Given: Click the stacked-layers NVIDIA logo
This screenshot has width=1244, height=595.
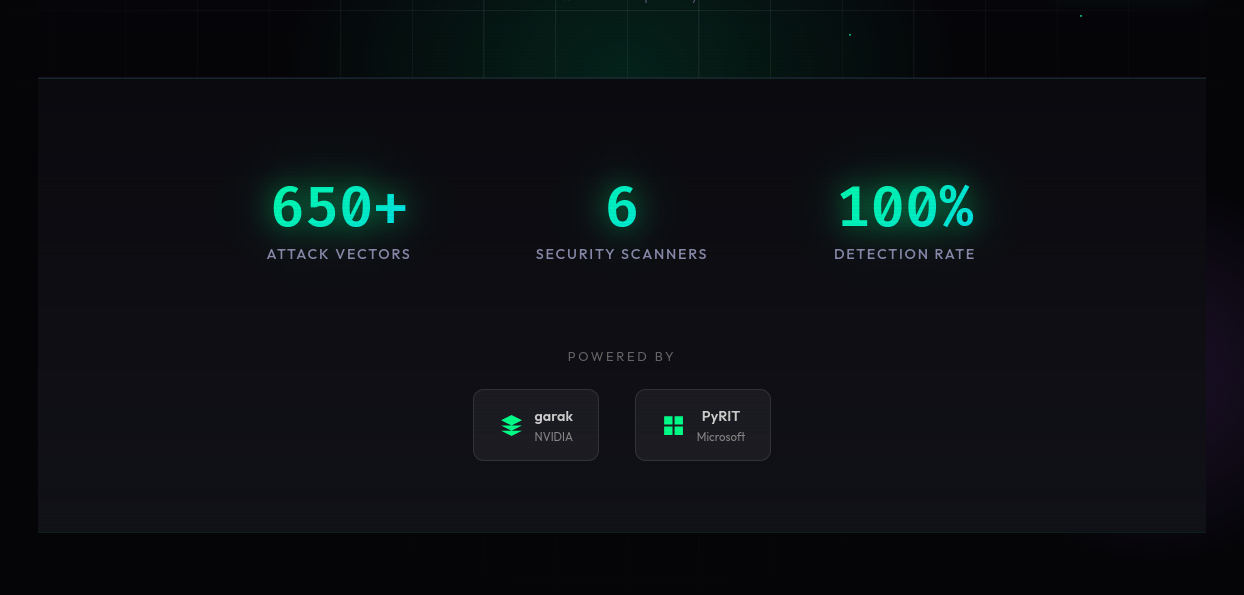Looking at the screenshot, I should [x=511, y=424].
